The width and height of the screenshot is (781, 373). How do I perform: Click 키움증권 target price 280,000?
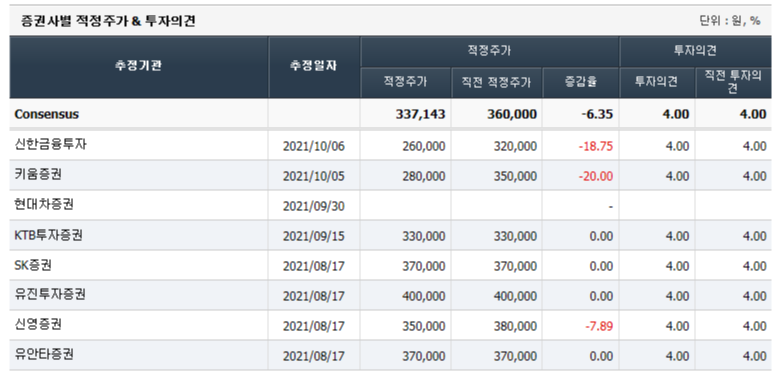[x=424, y=176]
